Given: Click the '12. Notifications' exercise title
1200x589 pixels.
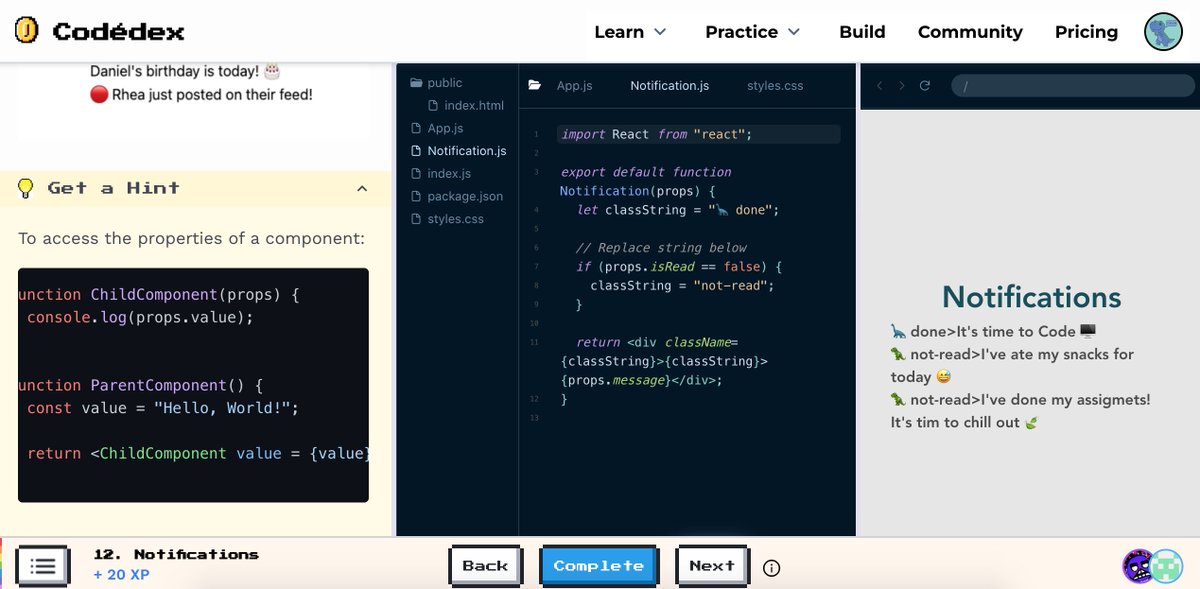Looking at the screenshot, I should pos(176,554).
